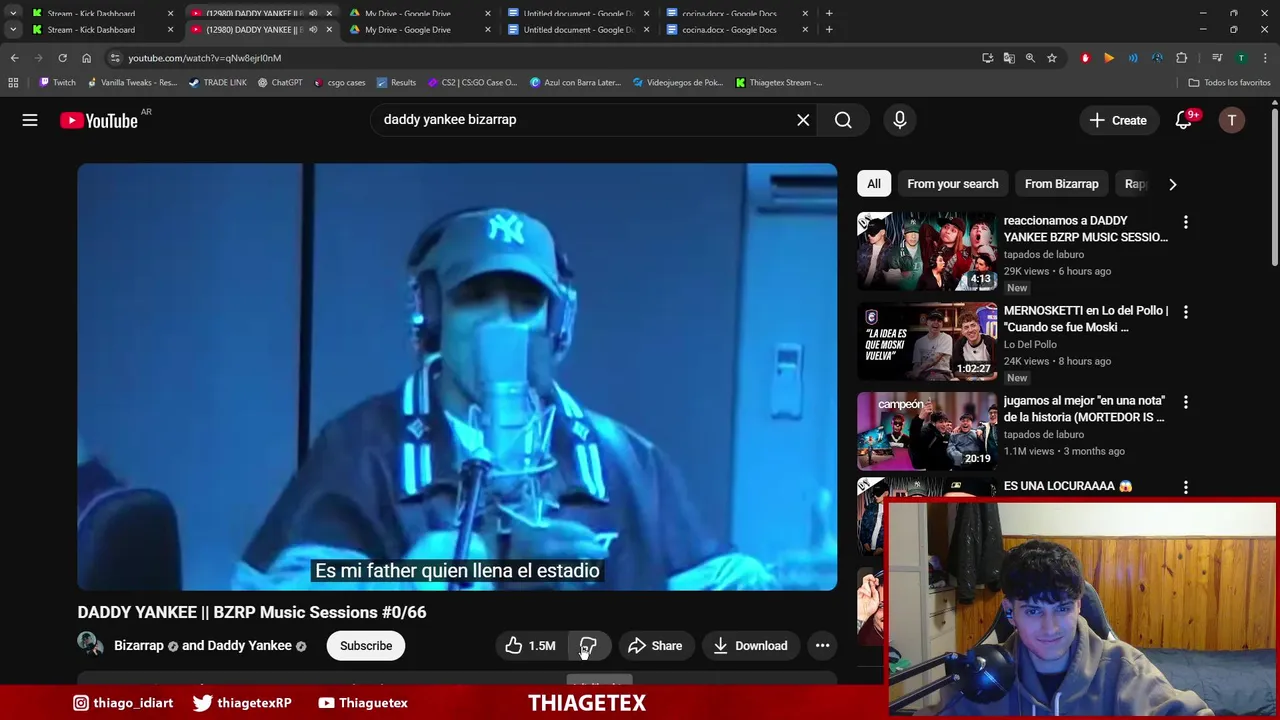Show more filter chips with the arrow

1172,184
